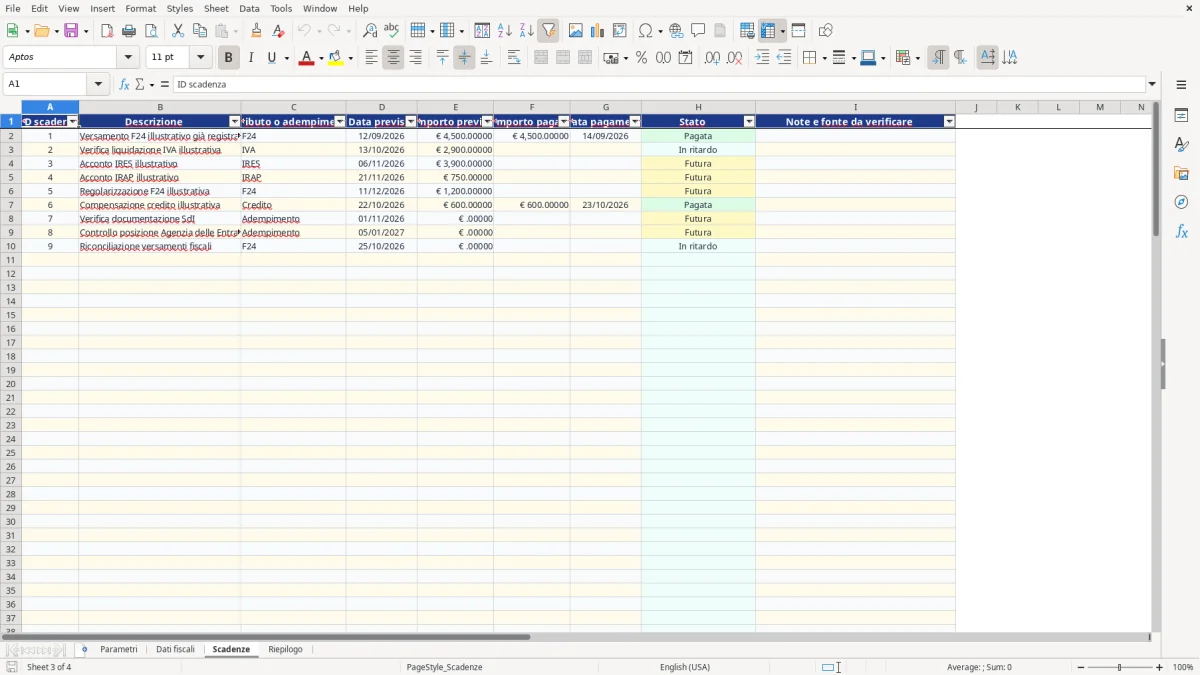The width and height of the screenshot is (1200, 675).
Task: Insert an image
Action: click(x=576, y=31)
